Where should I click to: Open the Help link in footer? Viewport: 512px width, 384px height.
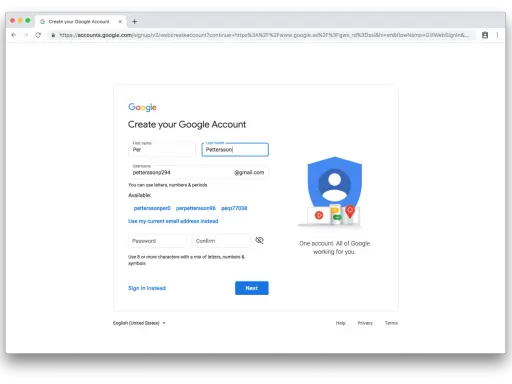pyautogui.click(x=340, y=323)
